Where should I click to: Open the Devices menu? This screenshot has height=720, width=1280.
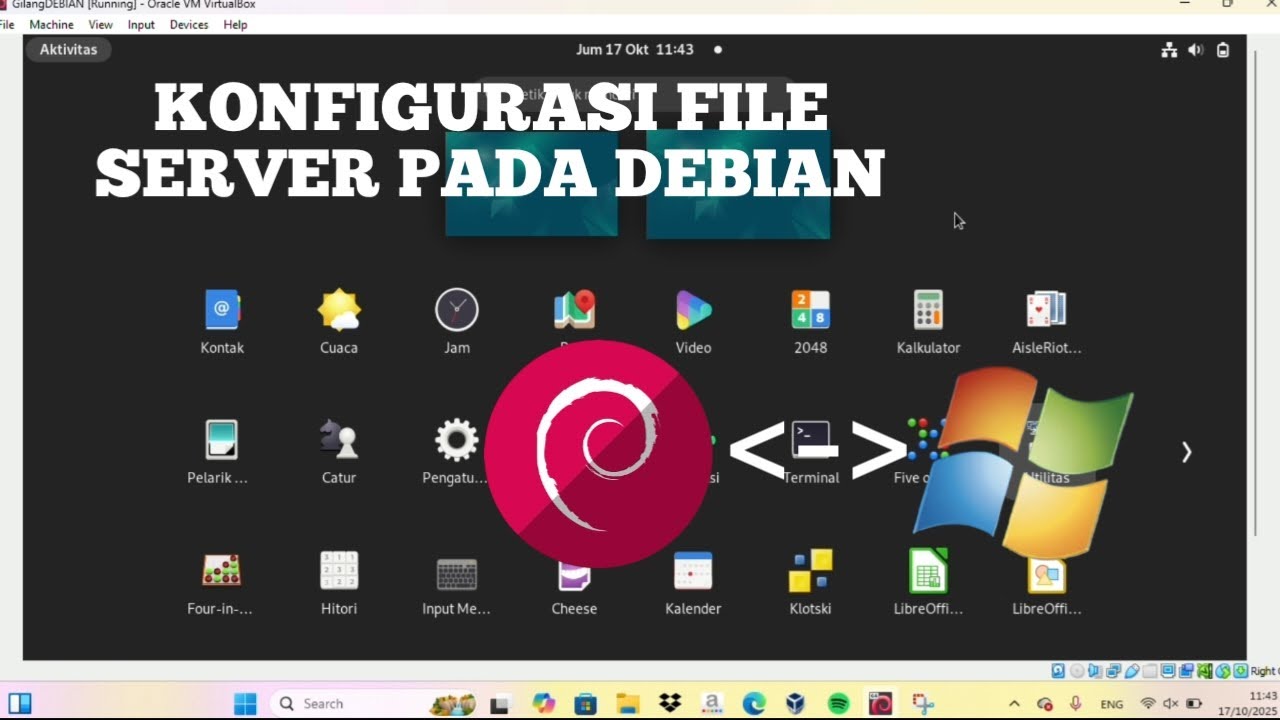(189, 24)
